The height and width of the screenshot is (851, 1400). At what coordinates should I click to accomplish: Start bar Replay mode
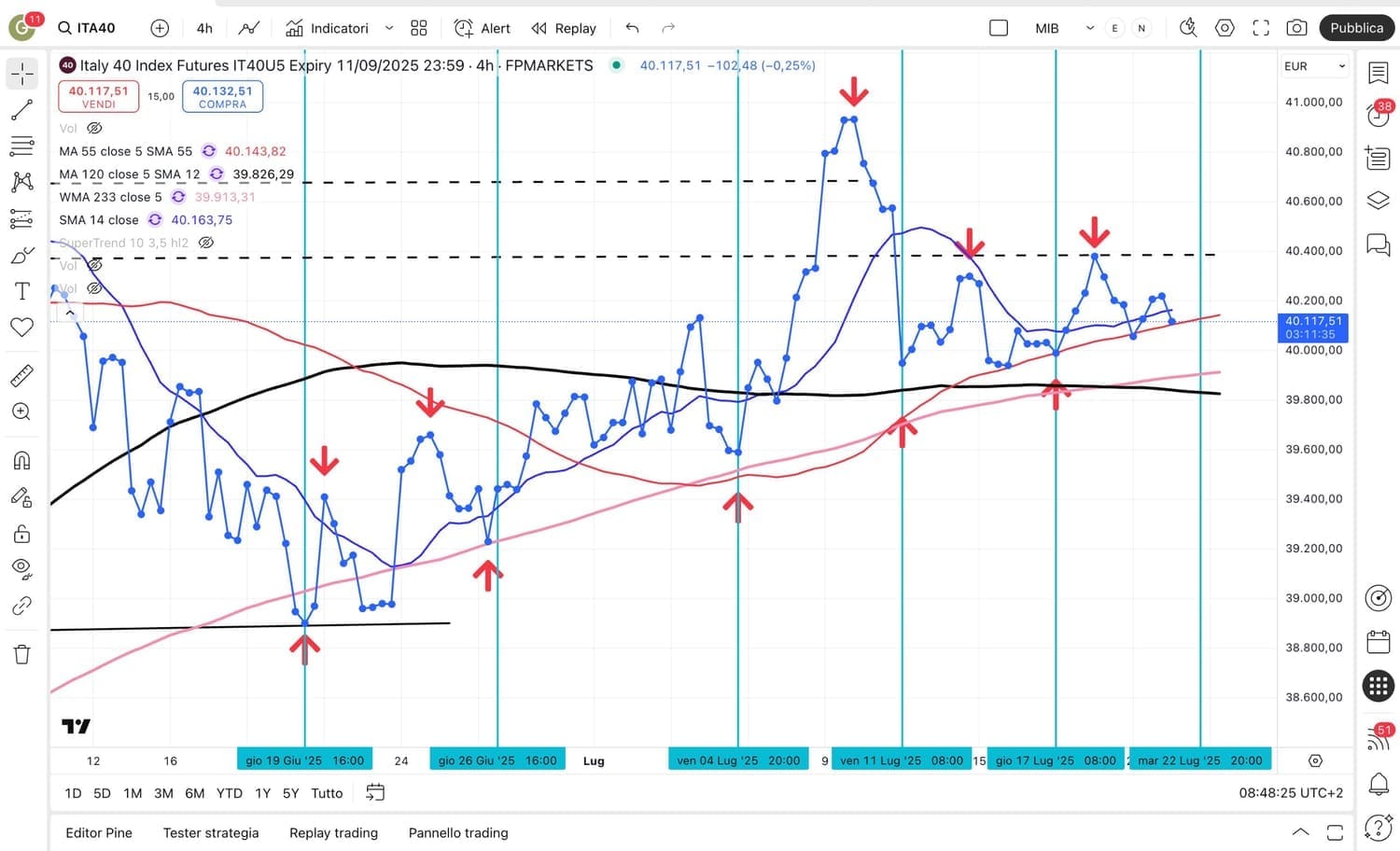tap(564, 28)
